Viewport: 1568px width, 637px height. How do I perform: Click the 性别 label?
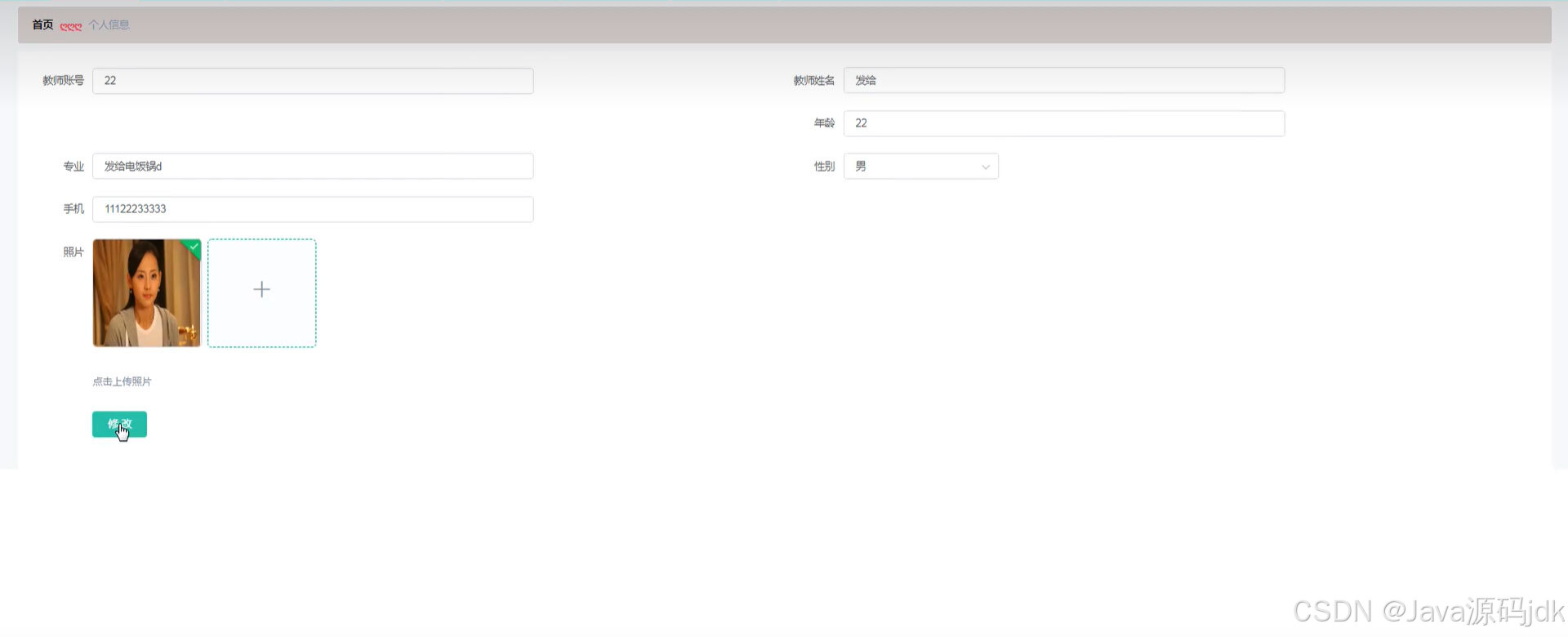824,167
